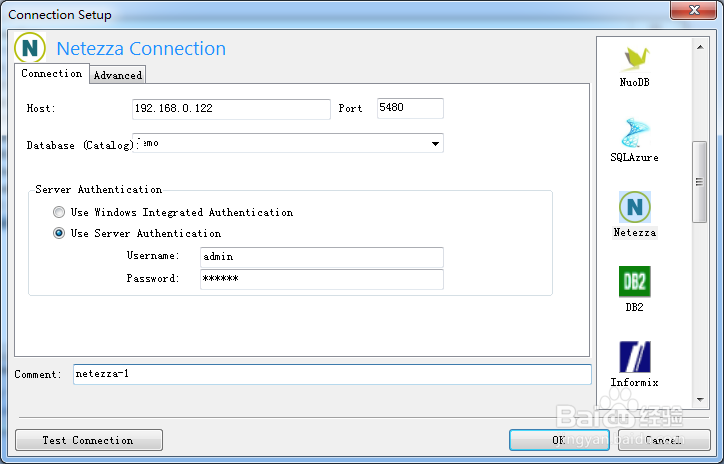The height and width of the screenshot is (464, 724).
Task: Click the database list scrollbar thumb
Action: coord(700,180)
